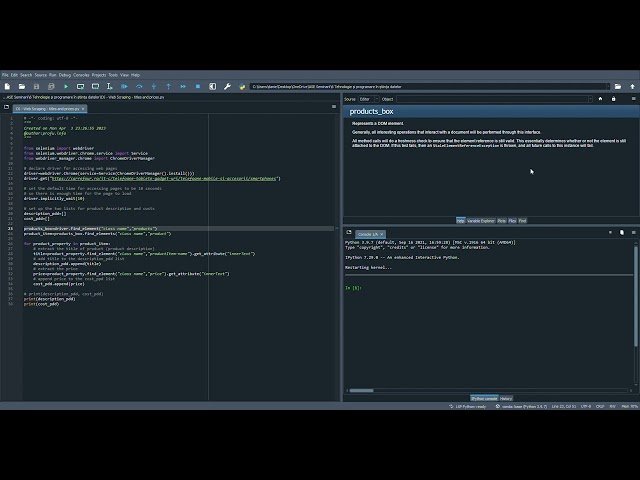
Task: Click the conda base environment status
Action: pos(521,407)
